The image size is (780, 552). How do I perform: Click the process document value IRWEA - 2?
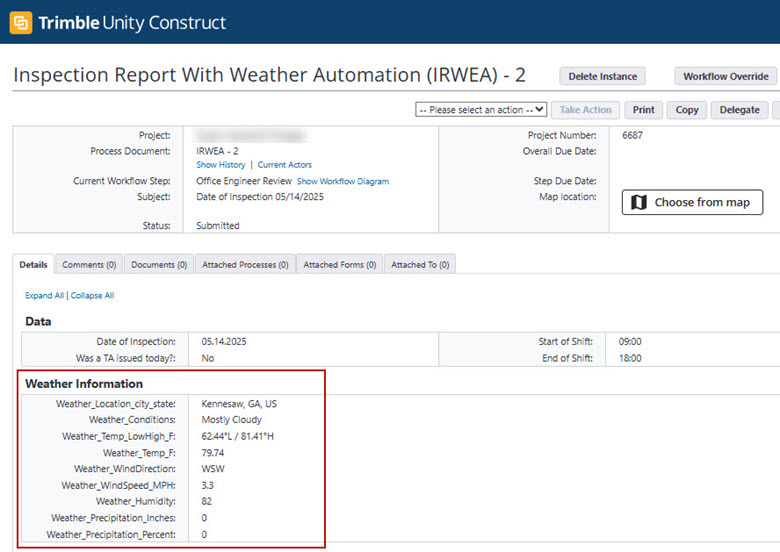pyautogui.click(x=217, y=151)
